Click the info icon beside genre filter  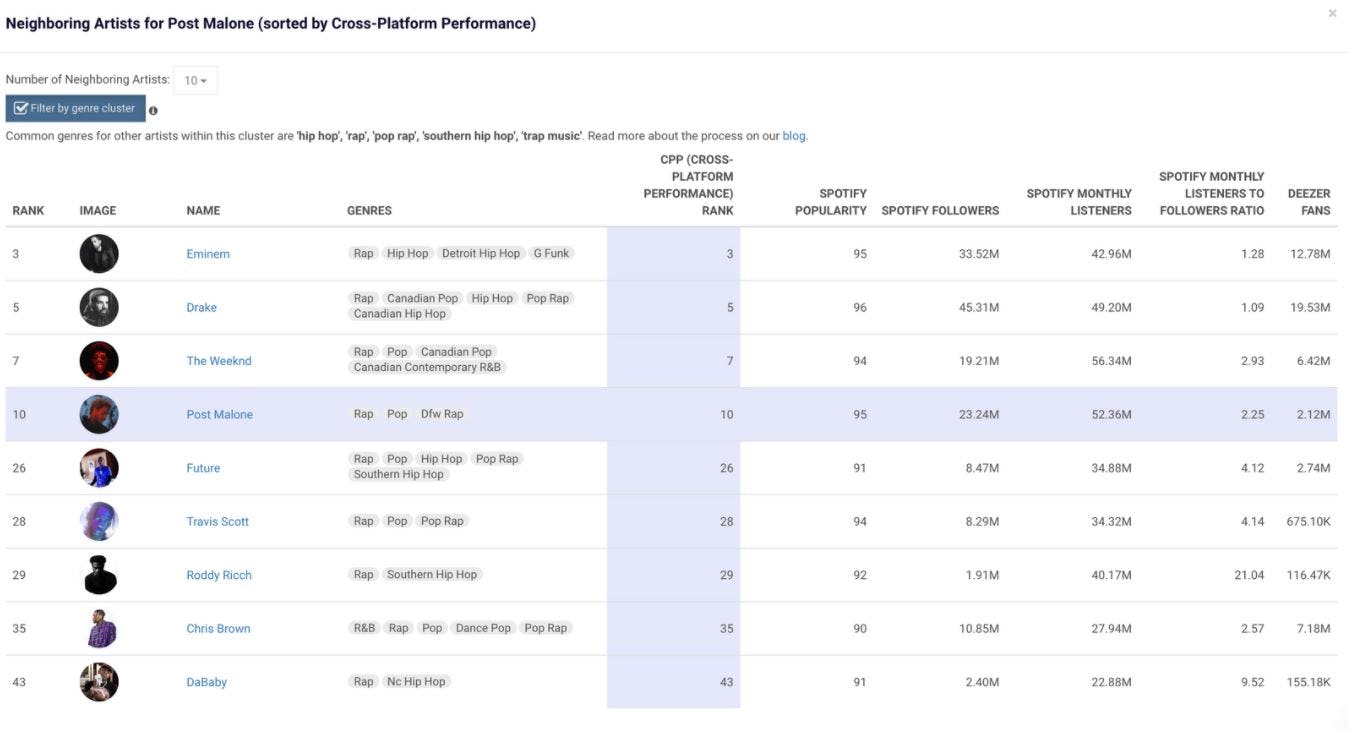click(153, 111)
